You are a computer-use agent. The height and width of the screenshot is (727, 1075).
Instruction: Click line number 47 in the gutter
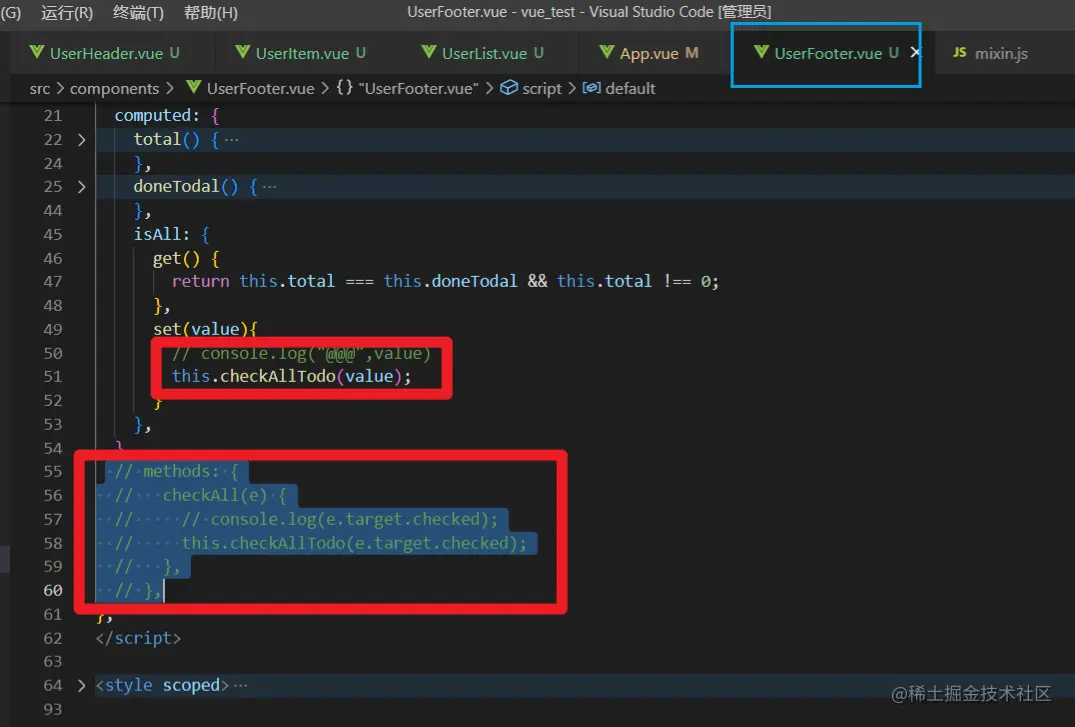pos(53,282)
